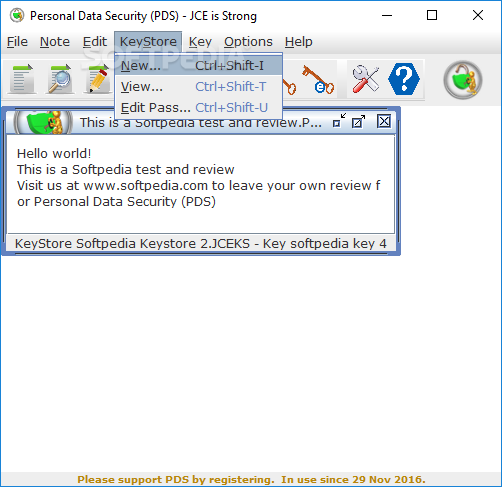Open the Help menu
The image size is (502, 487).
(x=298, y=42)
